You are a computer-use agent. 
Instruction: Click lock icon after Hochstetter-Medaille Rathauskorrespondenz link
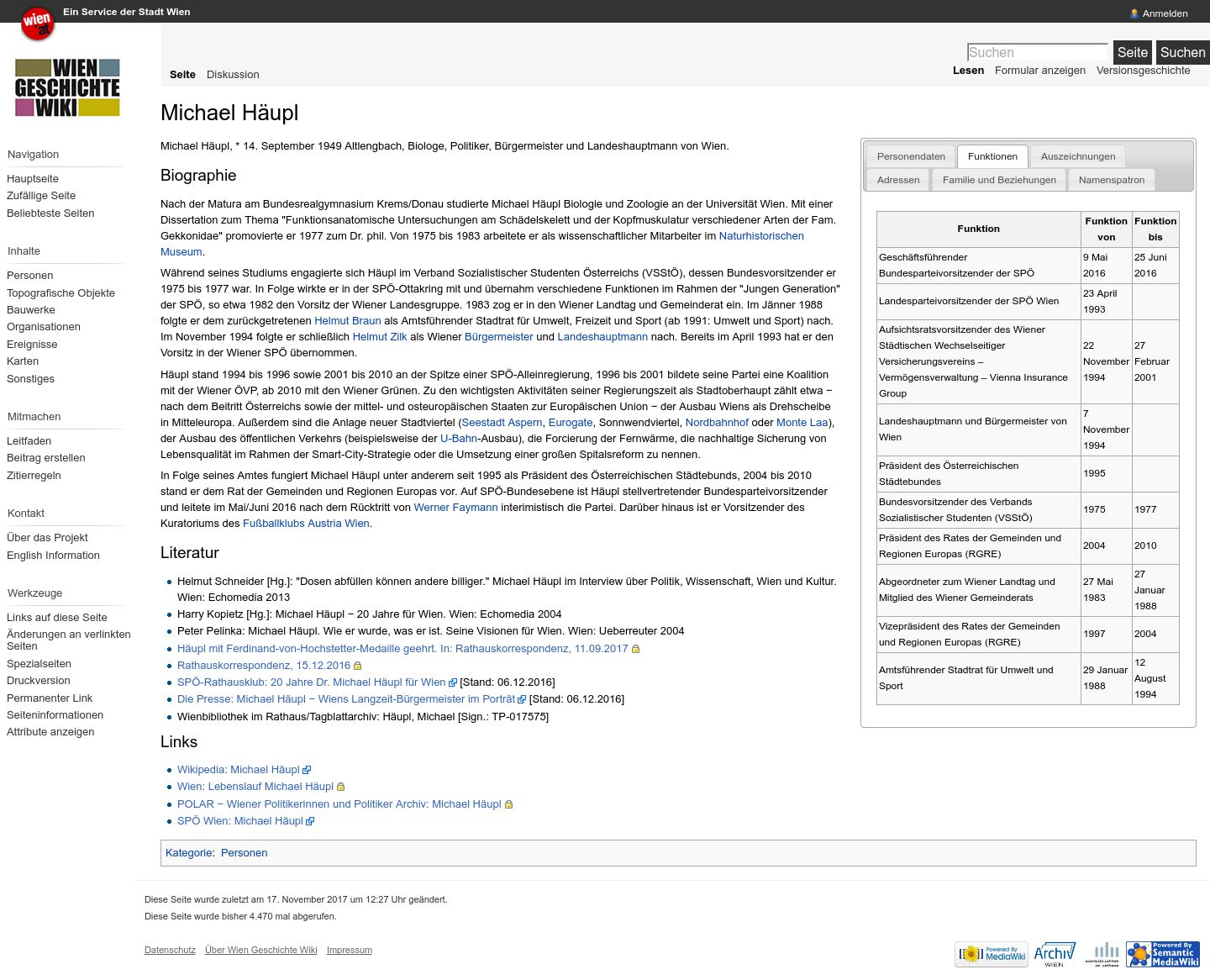click(x=635, y=649)
